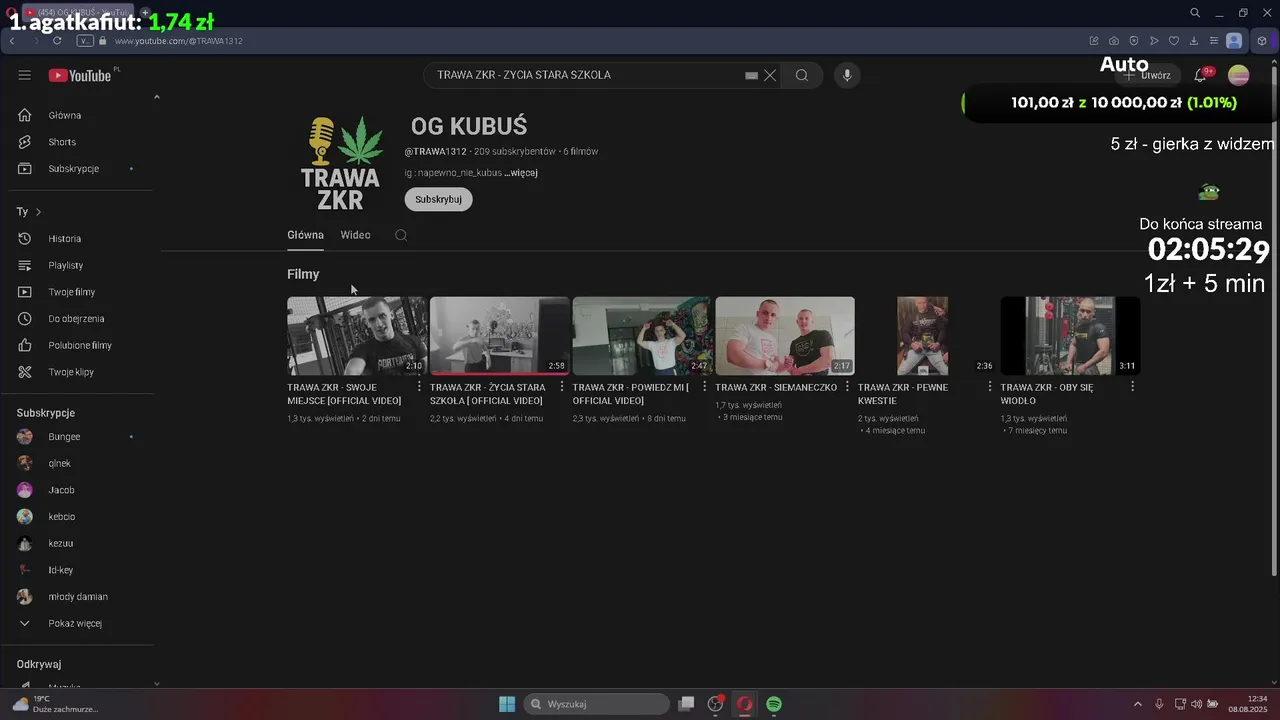The width and height of the screenshot is (1280, 720).
Task: Open bookmarks heart icon in address bar
Action: point(1174,41)
